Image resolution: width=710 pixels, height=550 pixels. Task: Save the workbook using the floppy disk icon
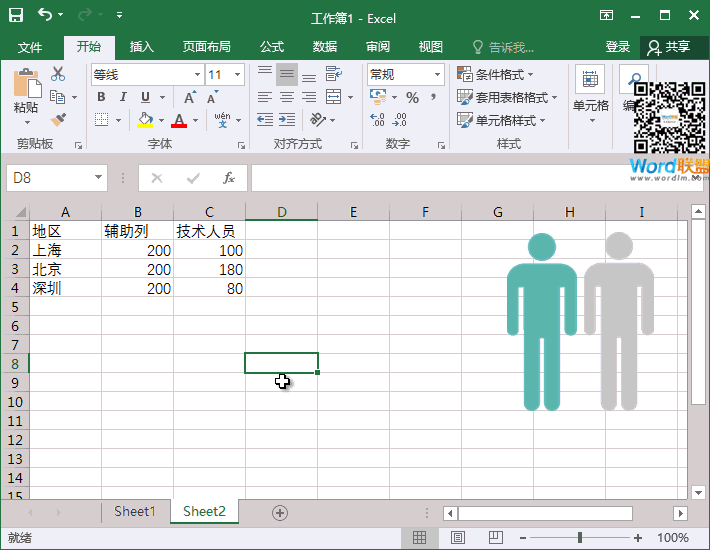pyautogui.click(x=16, y=15)
